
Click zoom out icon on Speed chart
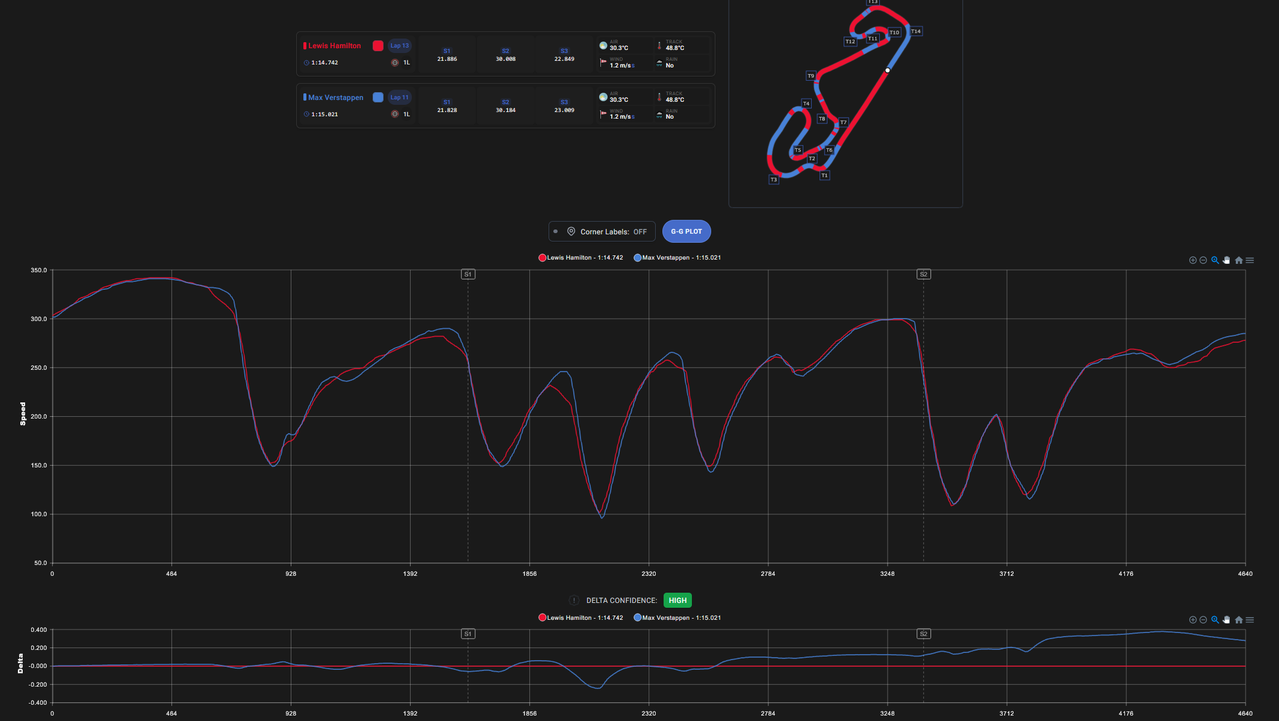click(1203, 260)
